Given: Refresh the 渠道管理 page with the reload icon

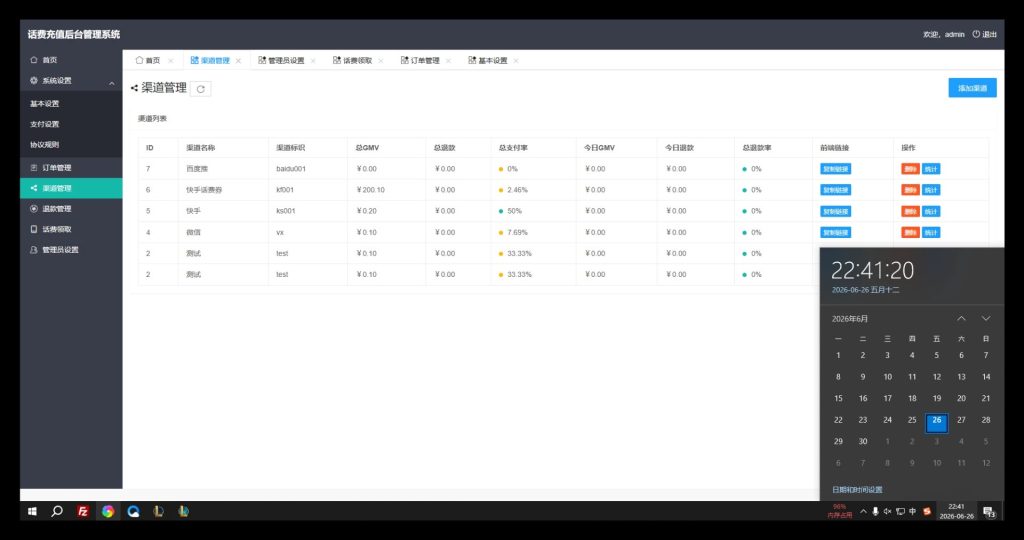Looking at the screenshot, I should tap(200, 89).
